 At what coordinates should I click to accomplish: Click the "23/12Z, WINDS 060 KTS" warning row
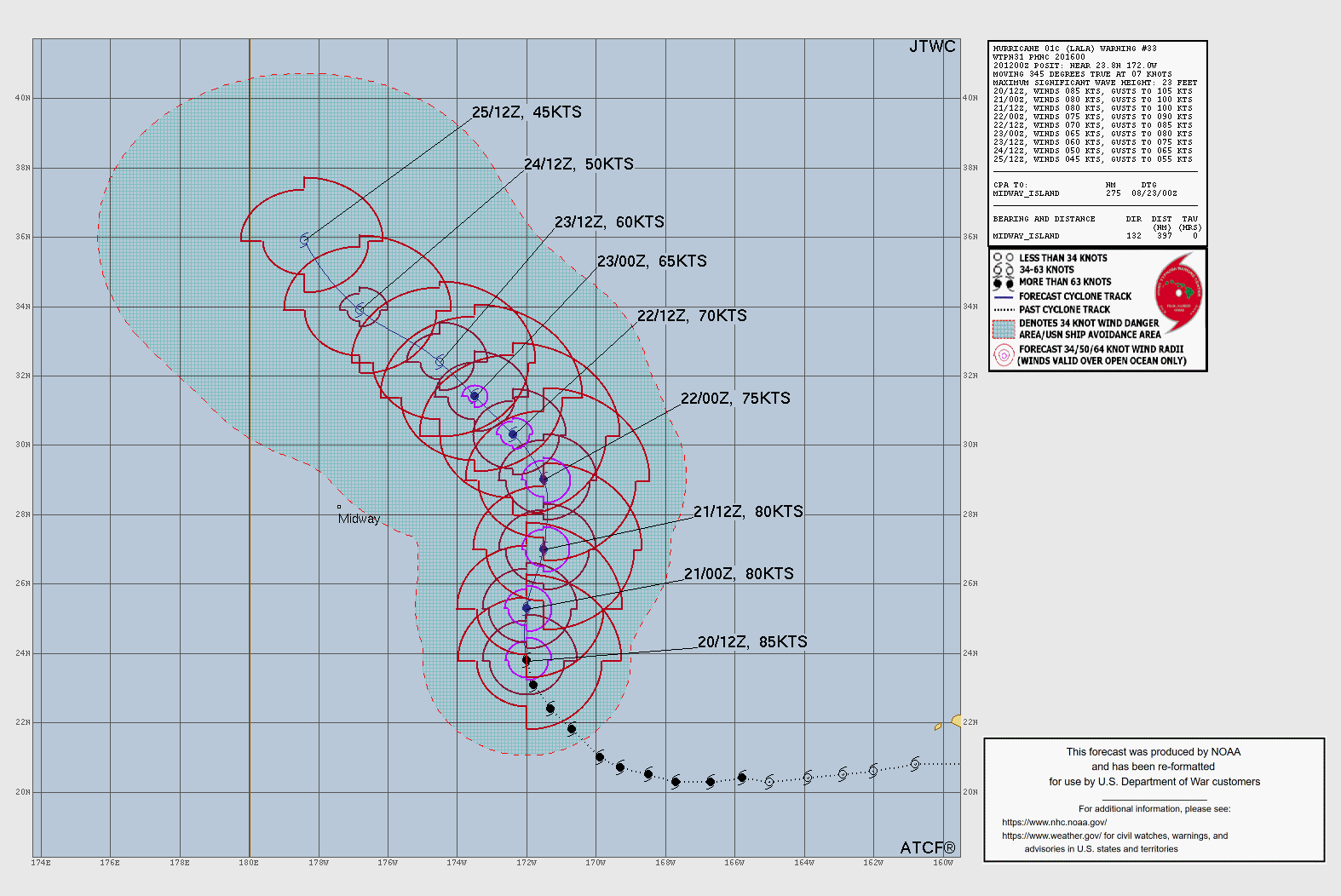[x=1093, y=143]
